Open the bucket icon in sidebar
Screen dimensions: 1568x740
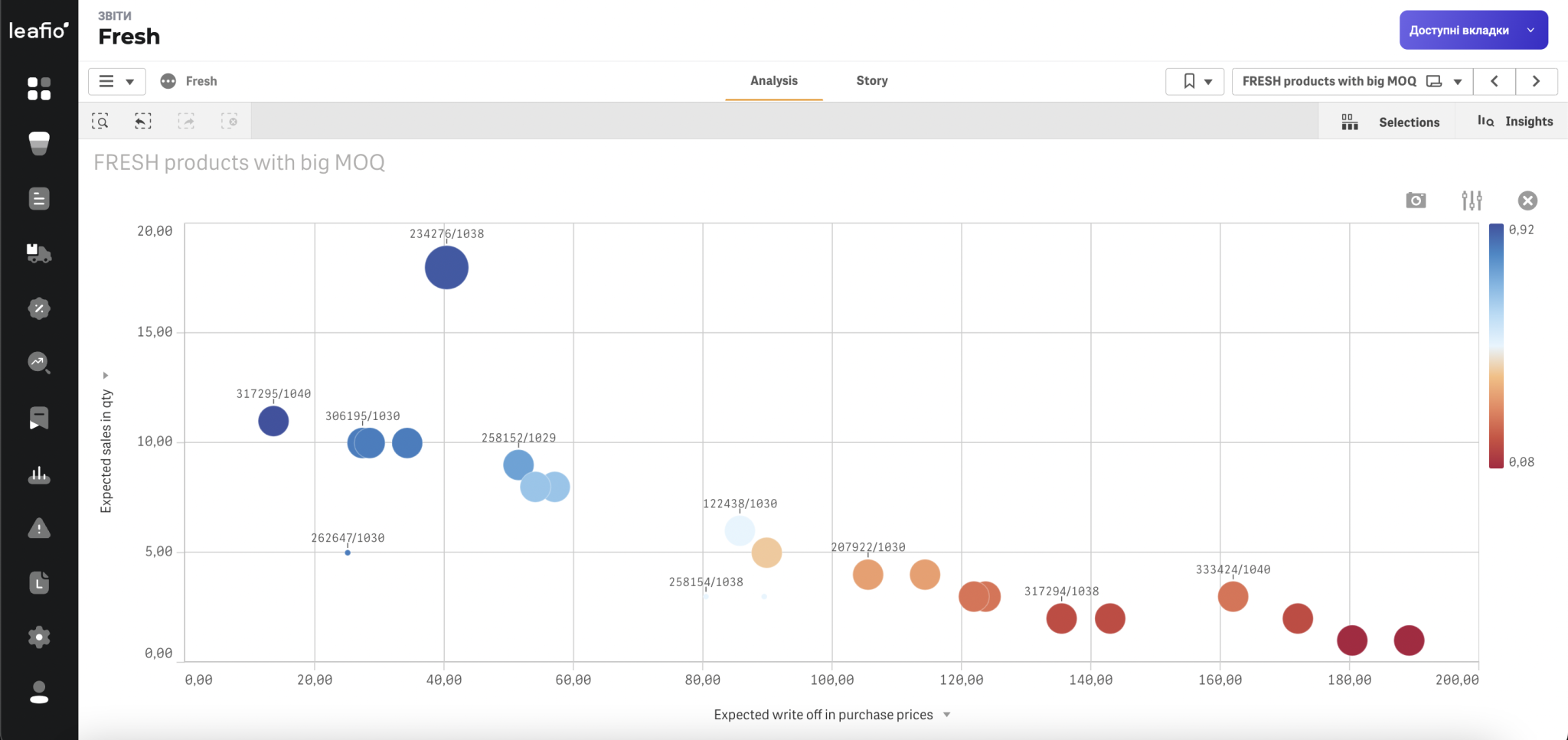point(39,143)
